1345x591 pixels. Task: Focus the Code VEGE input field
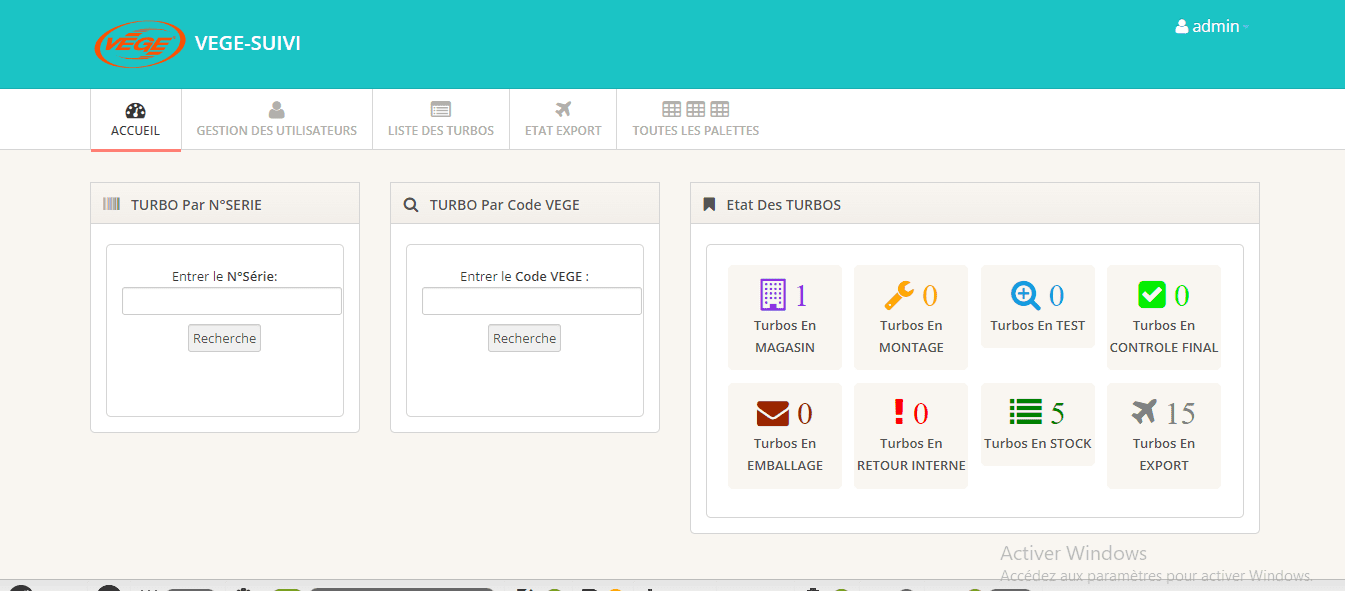(x=532, y=301)
